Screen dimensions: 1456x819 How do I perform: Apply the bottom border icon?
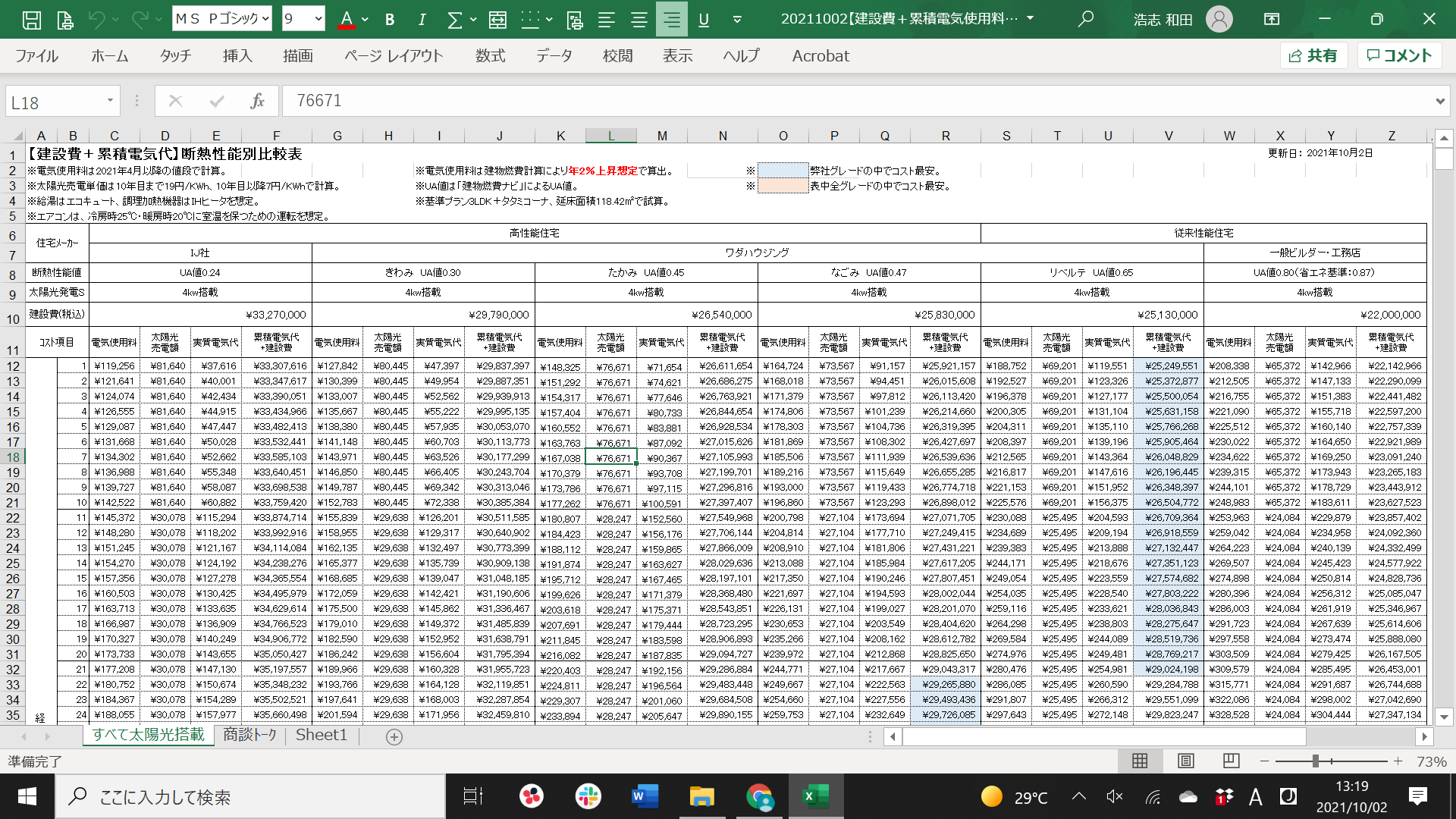pyautogui.click(x=530, y=20)
